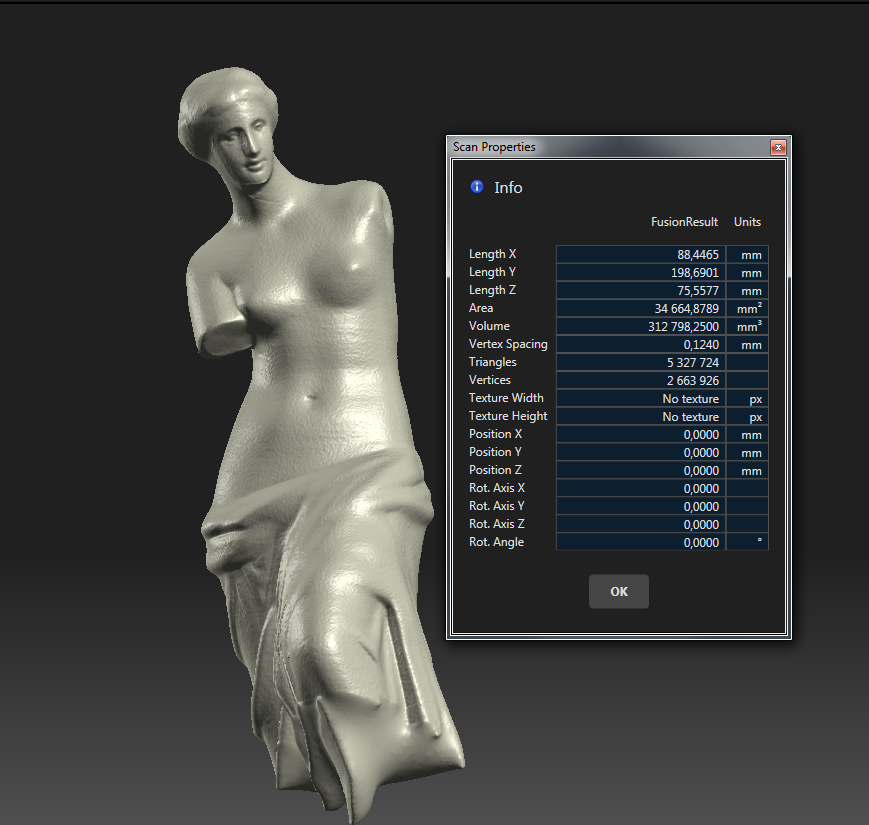Click the Units column header
The width and height of the screenshot is (869, 825).
click(x=747, y=222)
